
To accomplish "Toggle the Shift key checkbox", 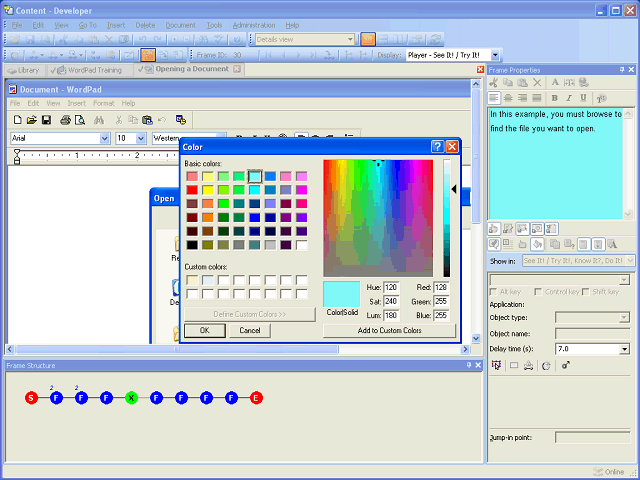I will [x=586, y=292].
